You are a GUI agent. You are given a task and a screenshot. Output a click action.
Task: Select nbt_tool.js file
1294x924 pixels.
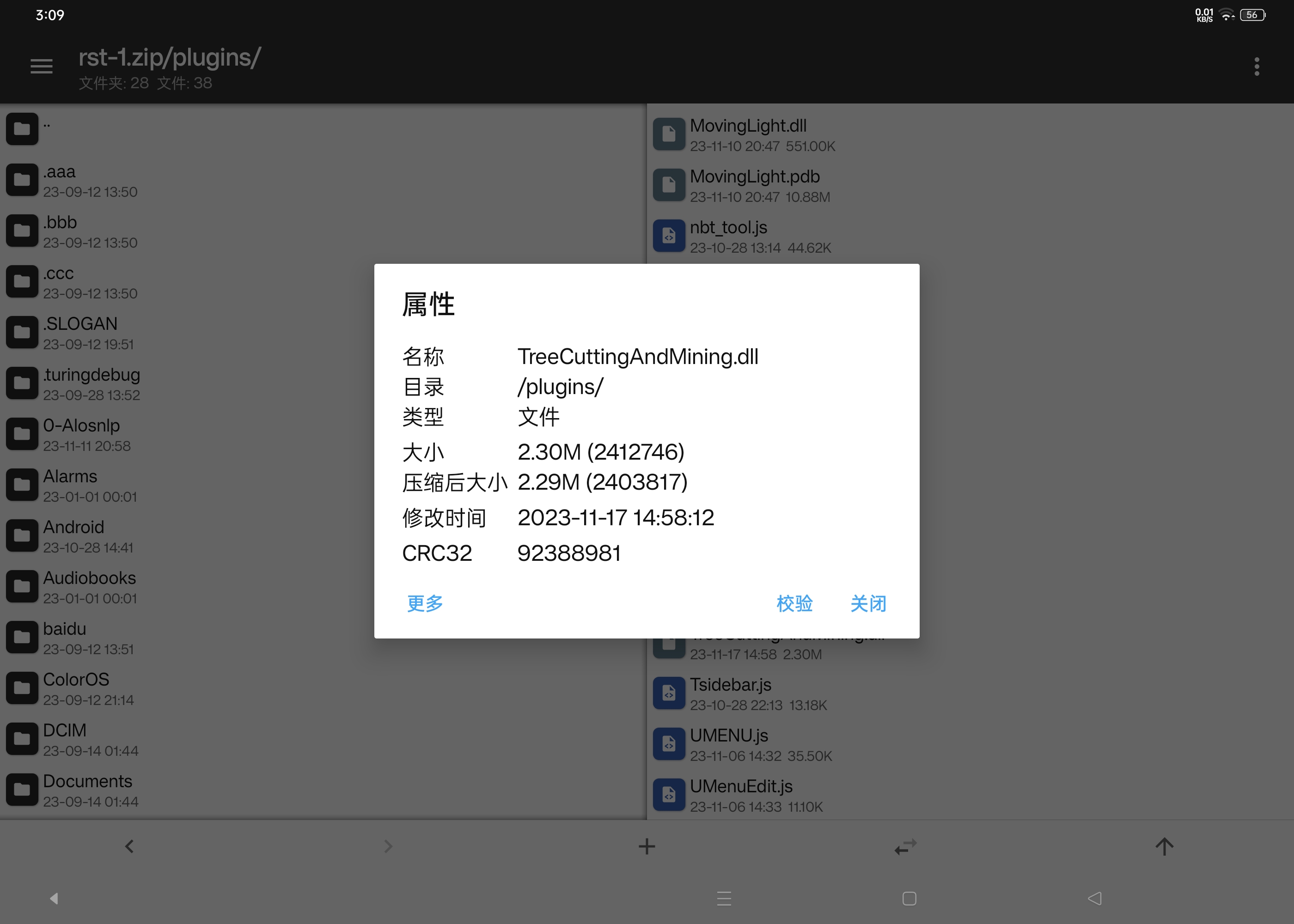click(x=971, y=236)
